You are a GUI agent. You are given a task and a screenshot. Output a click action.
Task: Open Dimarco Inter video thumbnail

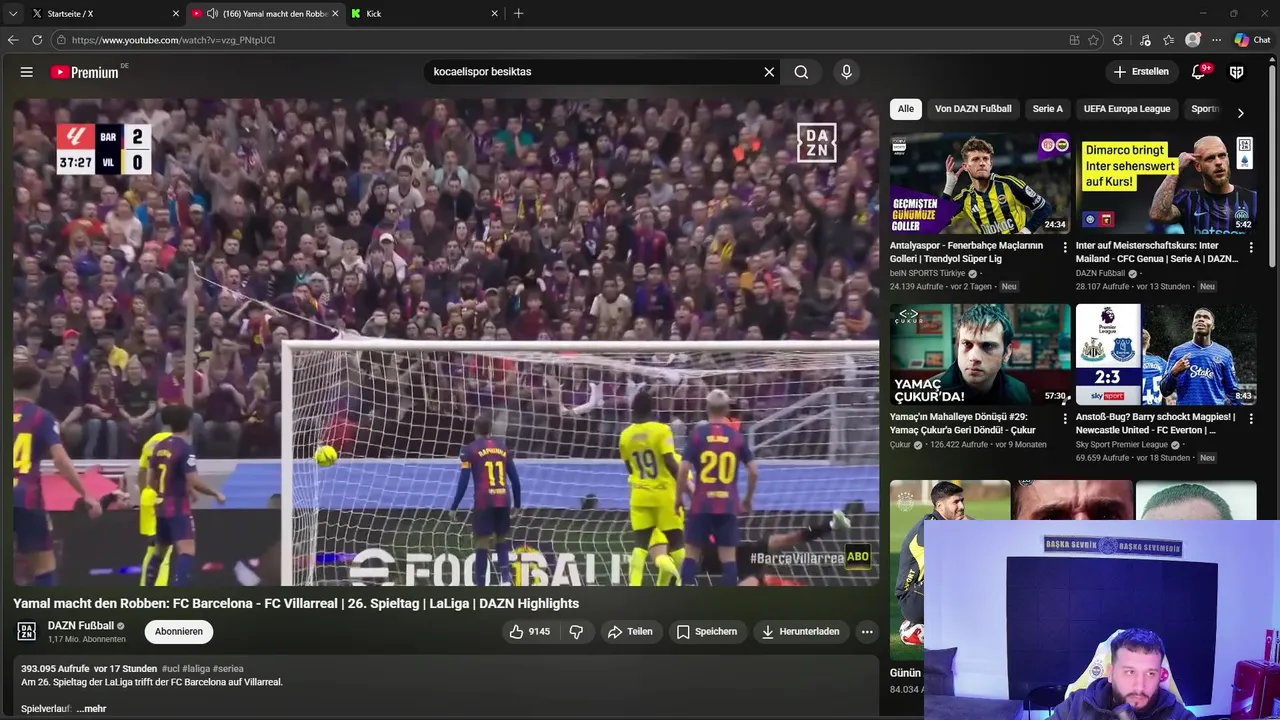point(1166,183)
